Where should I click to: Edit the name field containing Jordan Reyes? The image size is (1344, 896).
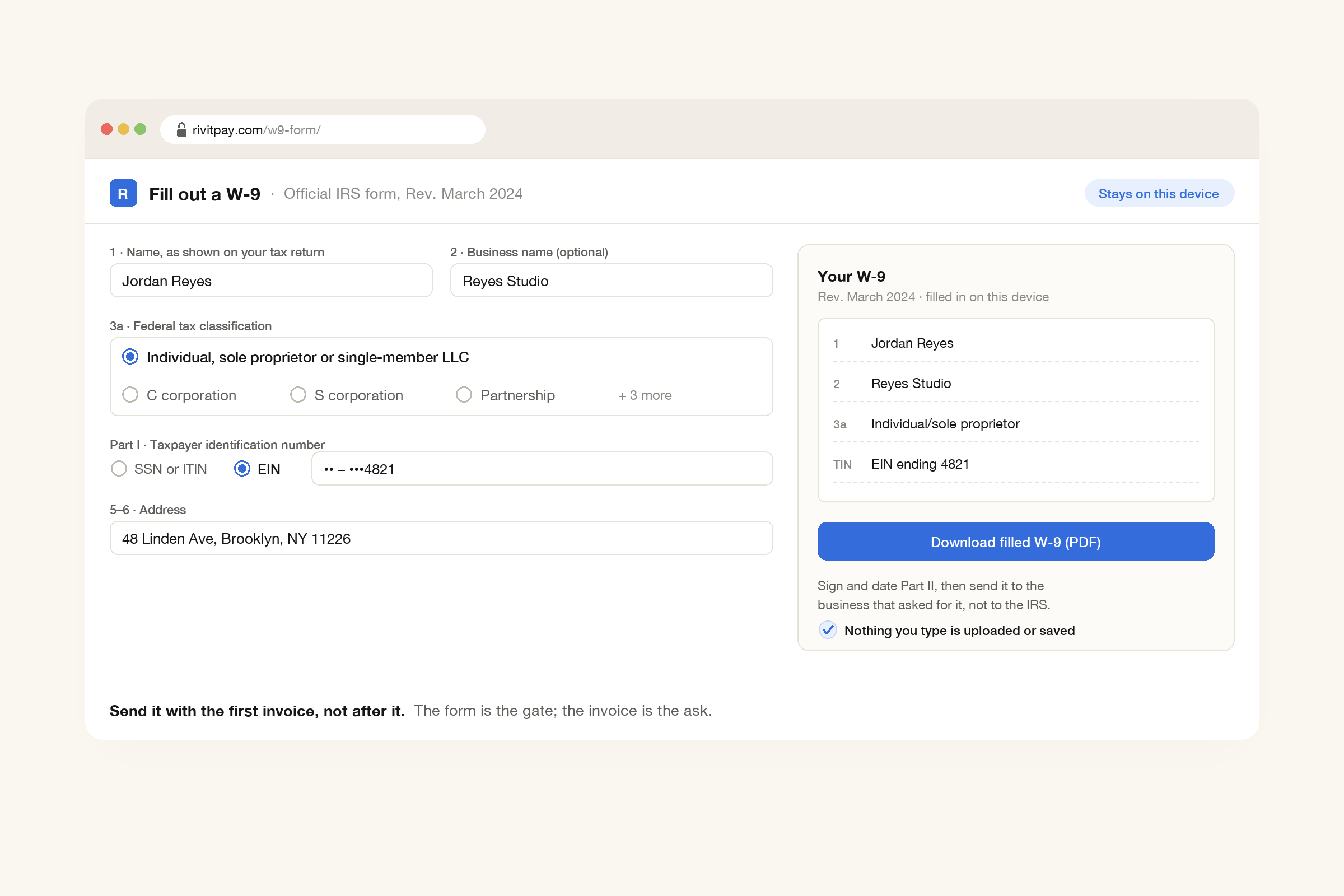coord(271,281)
